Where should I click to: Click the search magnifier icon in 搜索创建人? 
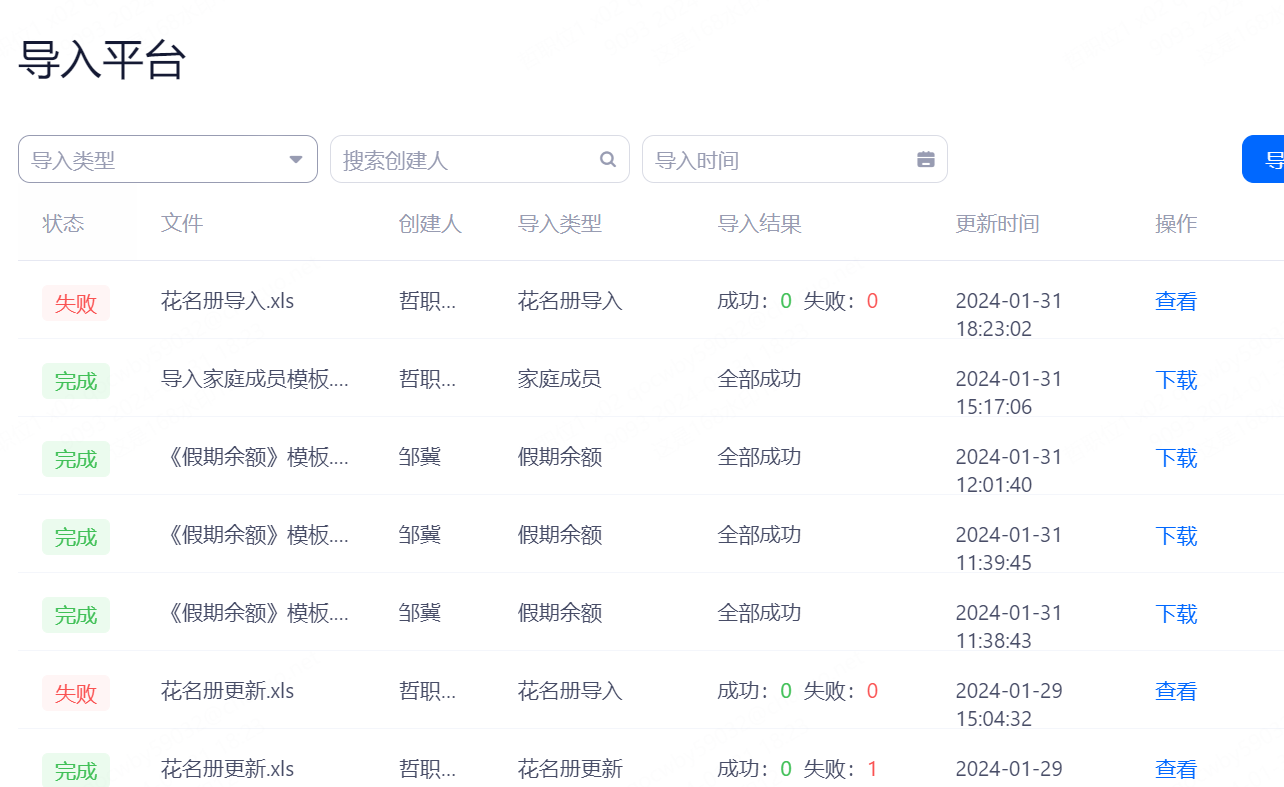click(608, 159)
